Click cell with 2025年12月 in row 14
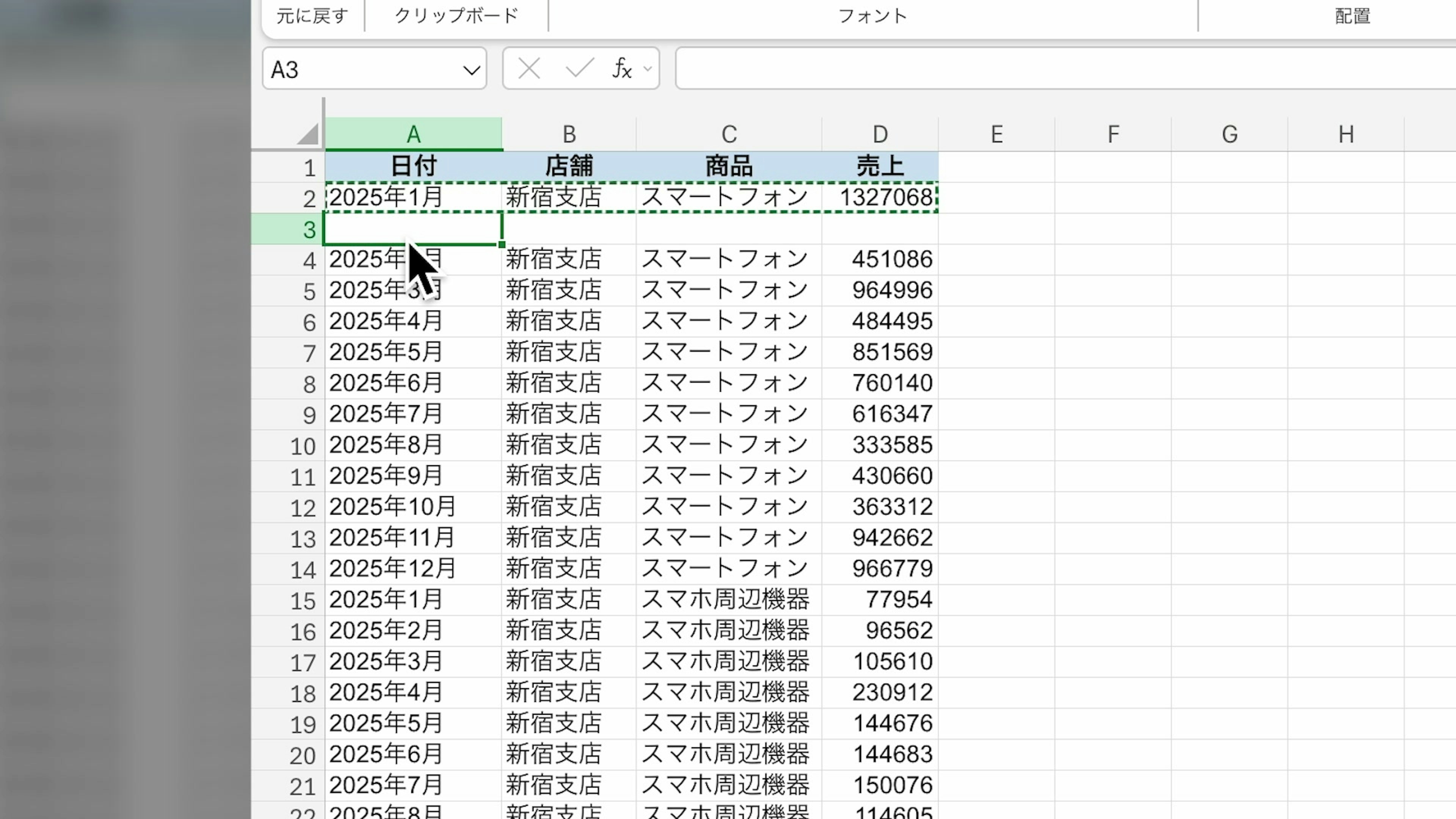The height and width of the screenshot is (819, 1456). click(413, 569)
